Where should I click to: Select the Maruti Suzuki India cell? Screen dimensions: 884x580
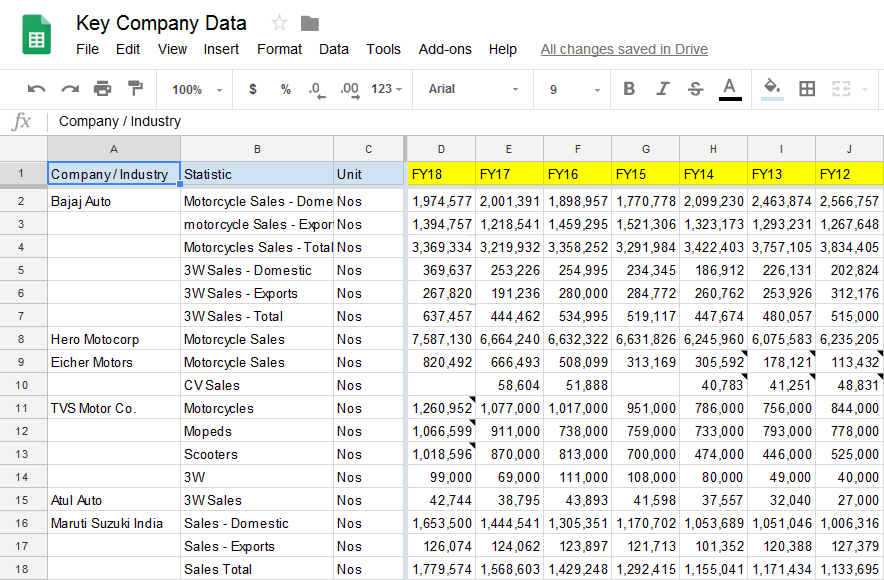point(114,523)
